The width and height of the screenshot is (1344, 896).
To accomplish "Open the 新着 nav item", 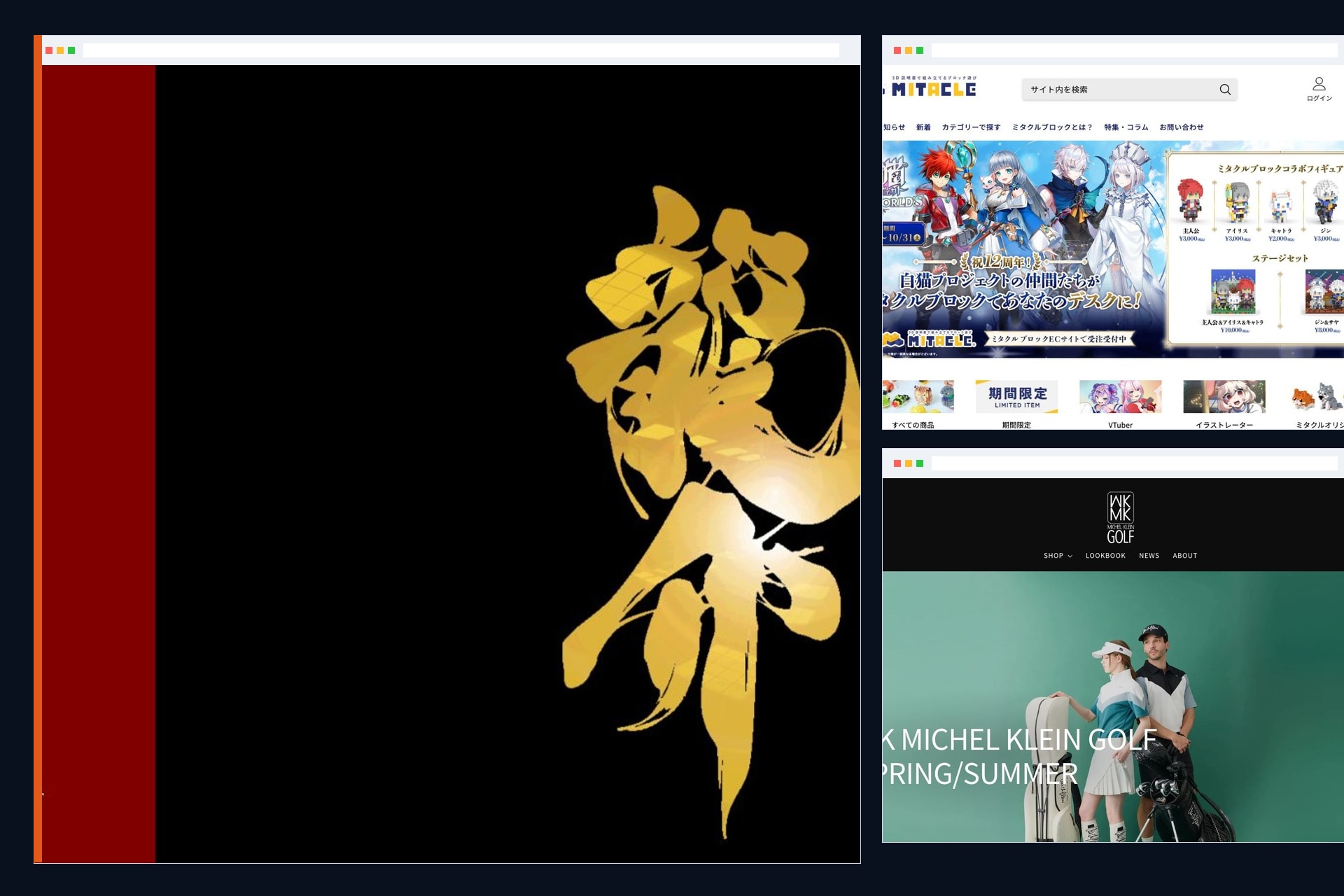I will [923, 127].
